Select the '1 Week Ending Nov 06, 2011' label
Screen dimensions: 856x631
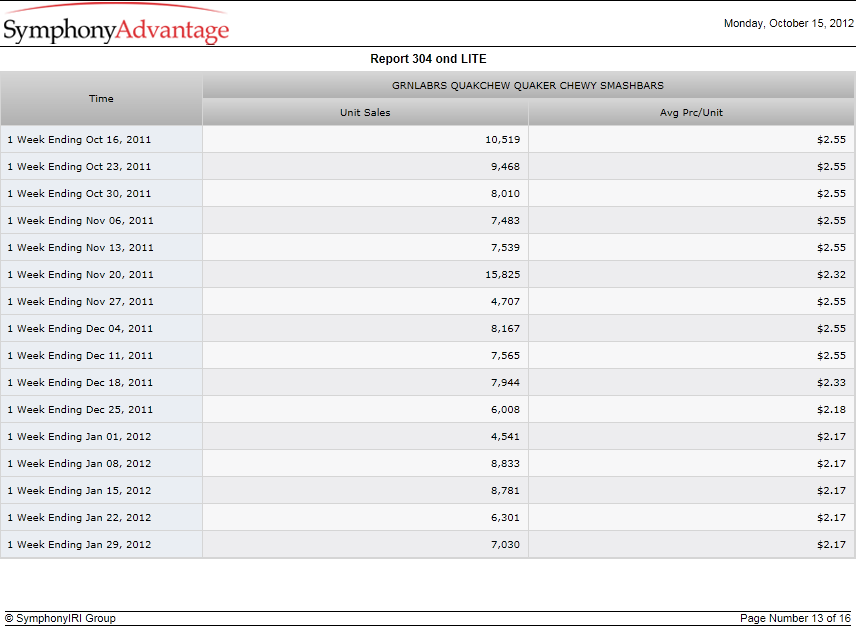coord(80,221)
